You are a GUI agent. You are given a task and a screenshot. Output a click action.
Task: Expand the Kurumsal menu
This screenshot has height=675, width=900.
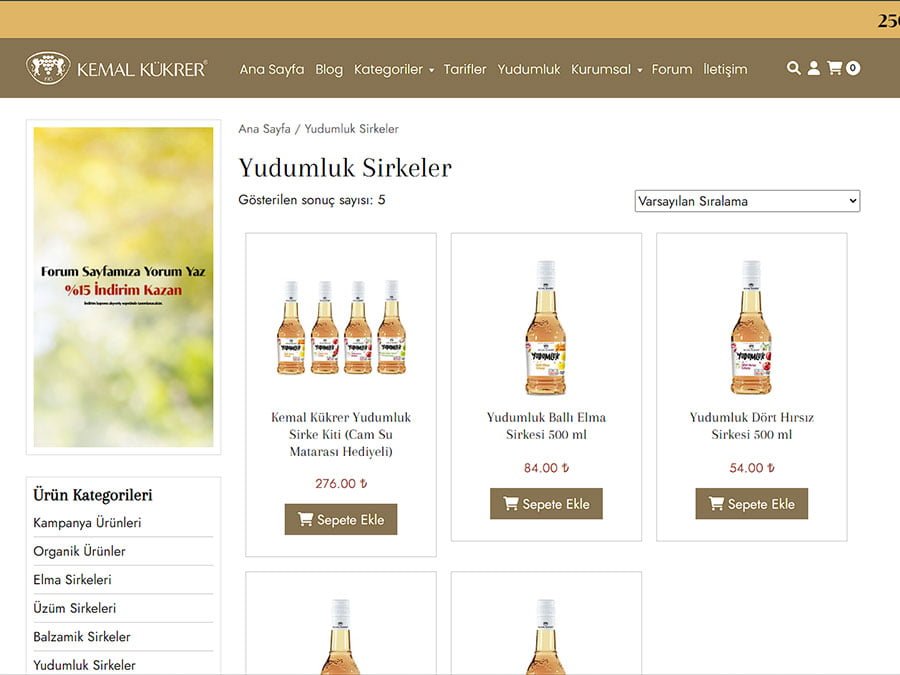click(606, 69)
